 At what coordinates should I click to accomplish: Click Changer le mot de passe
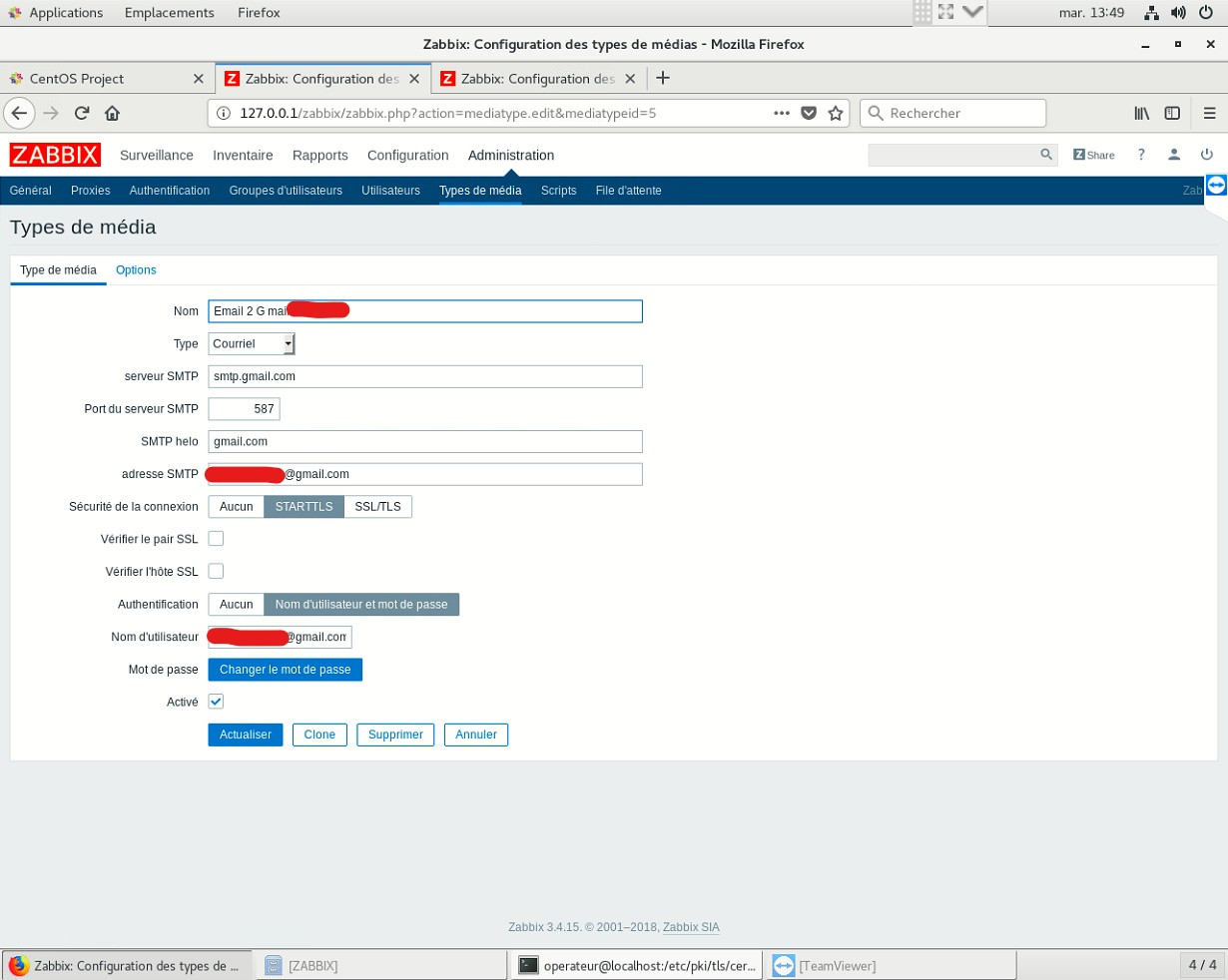pyautogui.click(x=286, y=670)
